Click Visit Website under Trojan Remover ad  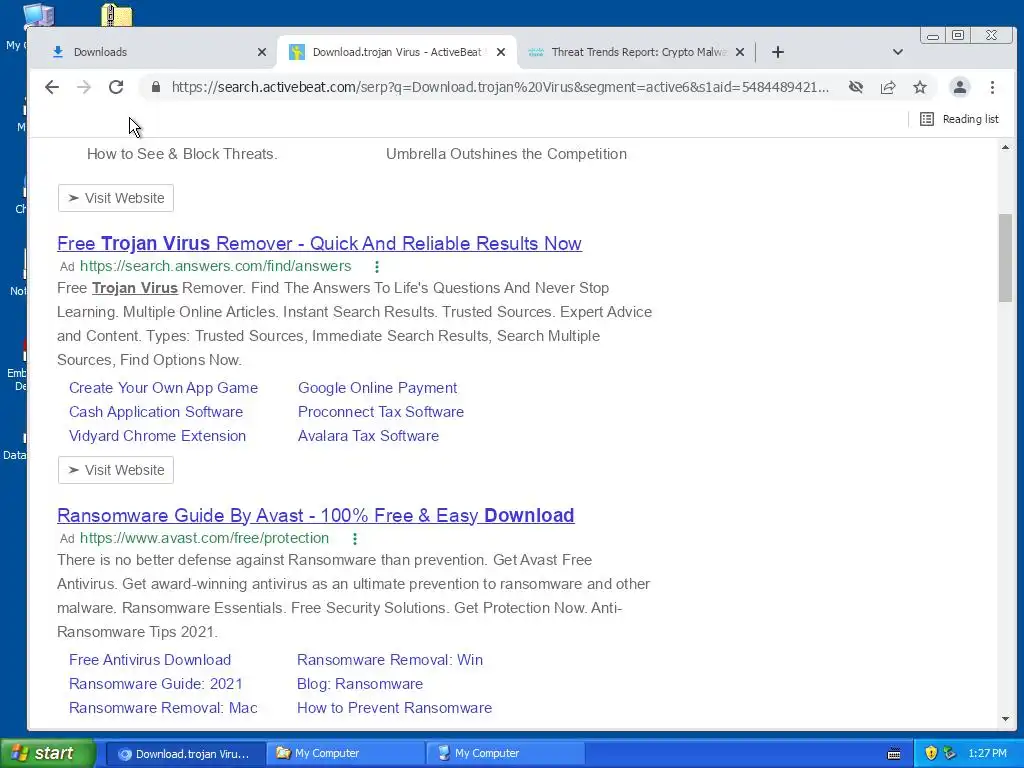coord(116,470)
